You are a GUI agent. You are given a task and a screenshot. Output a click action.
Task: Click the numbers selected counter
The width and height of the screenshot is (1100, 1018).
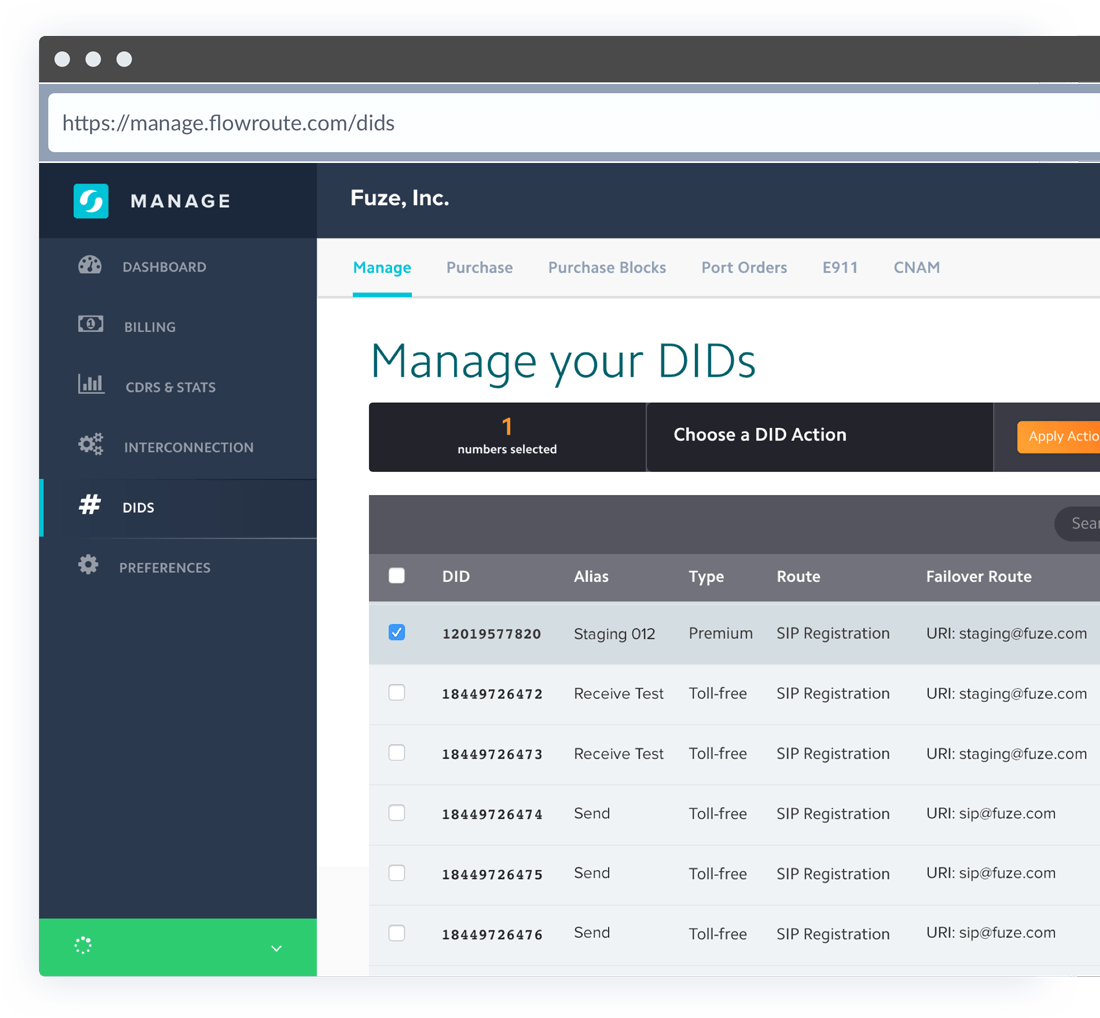tap(507, 437)
